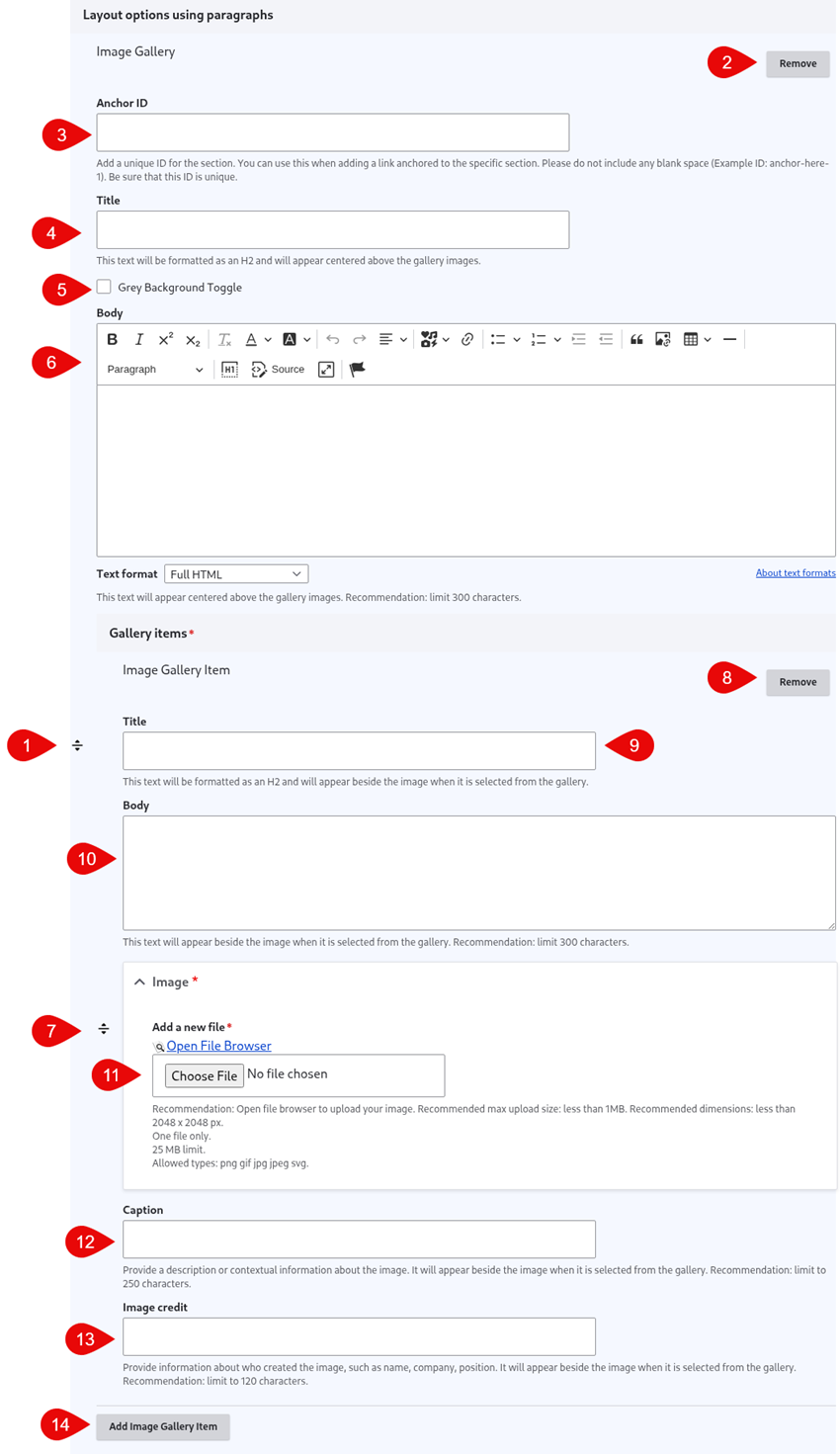
Task: Click the Gallery Item Body textarea
Action: (479, 873)
